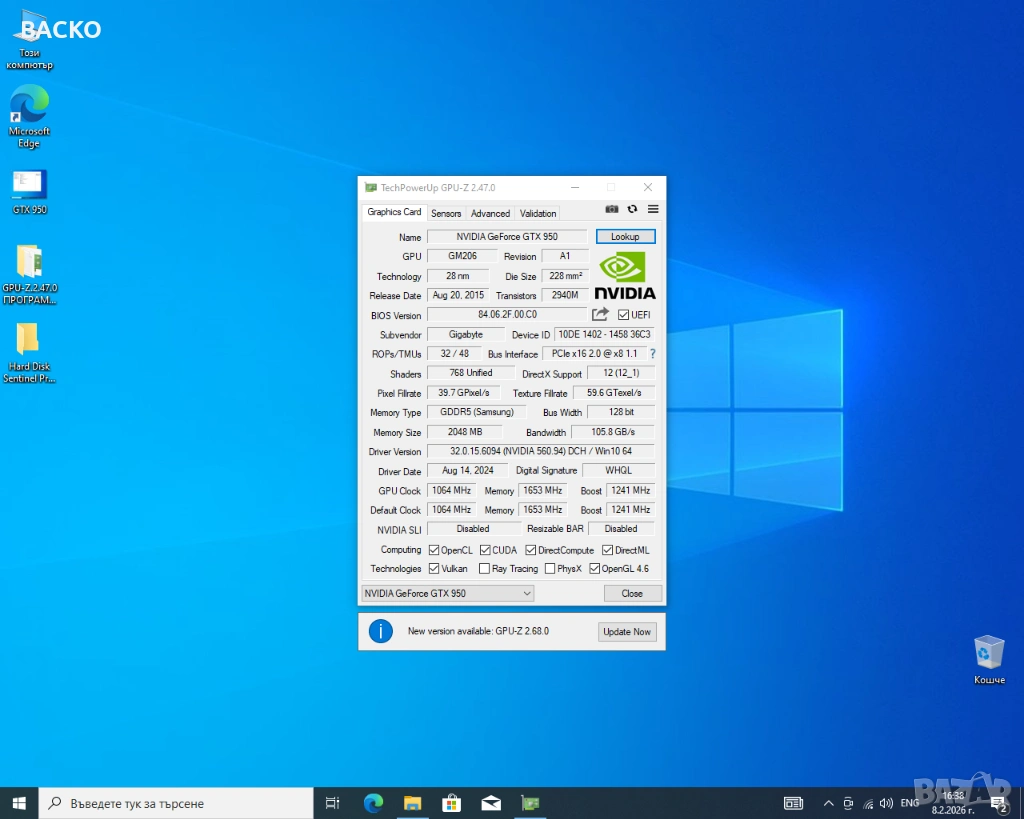This screenshot has height=819, width=1024.
Task: Toggle the PhysX checkbox
Action: coord(550,569)
